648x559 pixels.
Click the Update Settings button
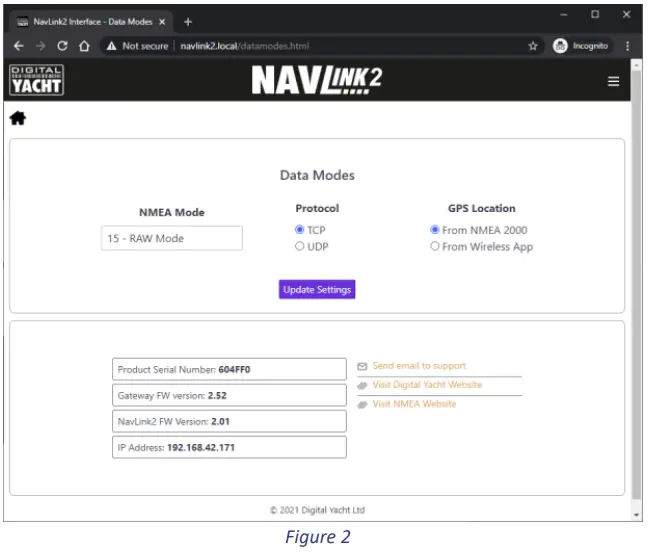(x=317, y=290)
